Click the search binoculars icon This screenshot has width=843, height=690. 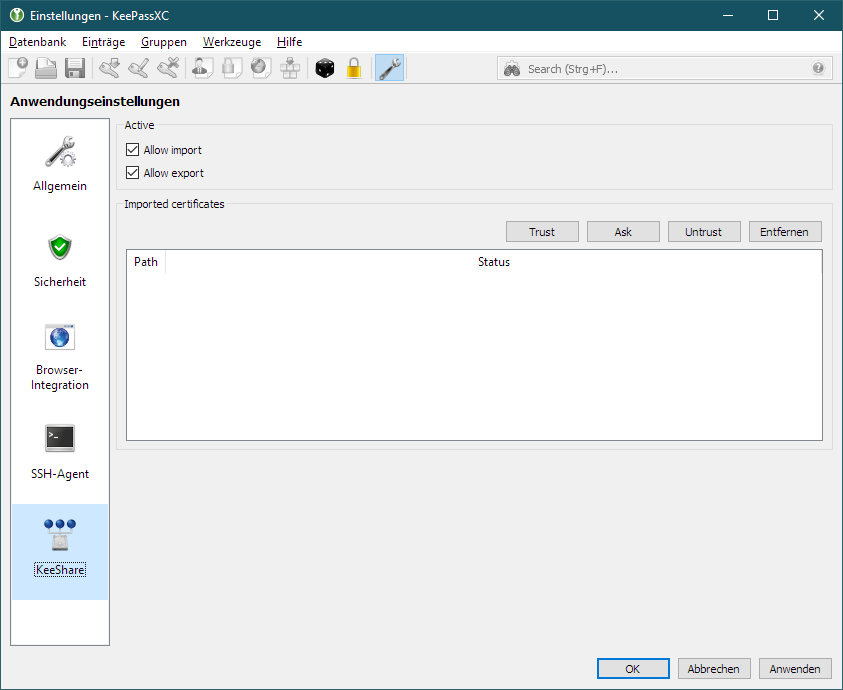coord(512,69)
